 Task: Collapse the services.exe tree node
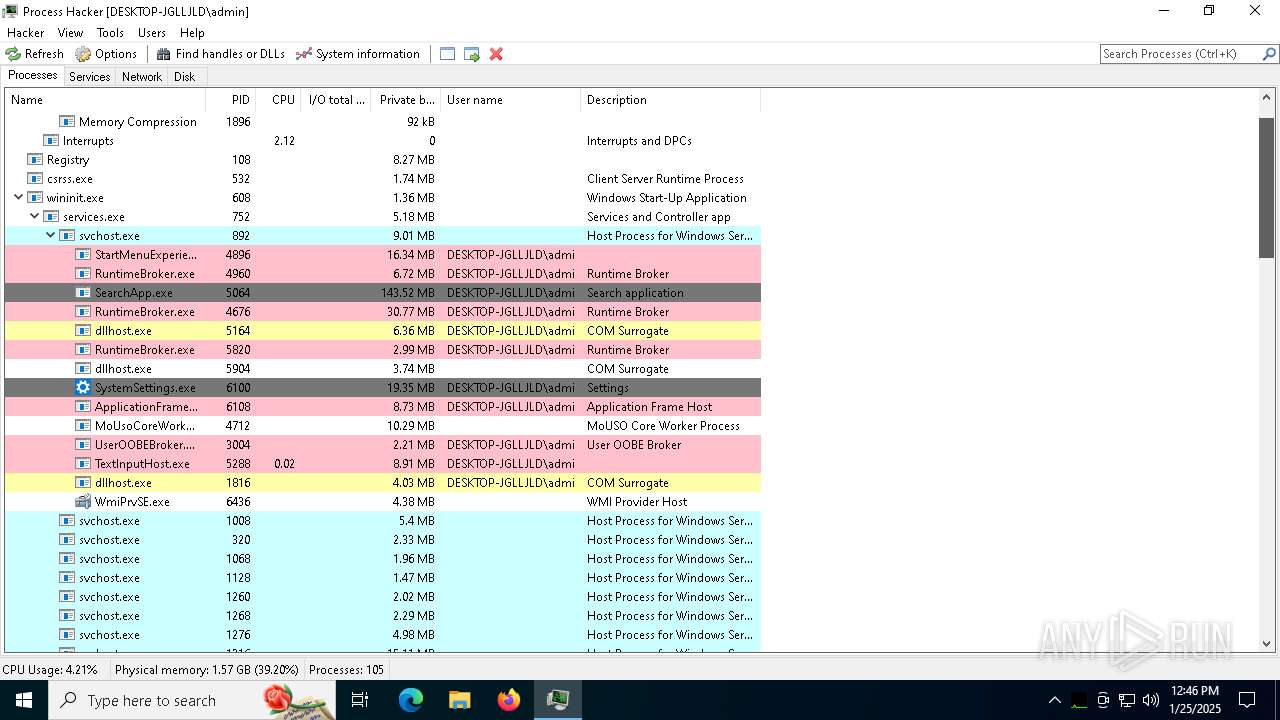coord(35,217)
